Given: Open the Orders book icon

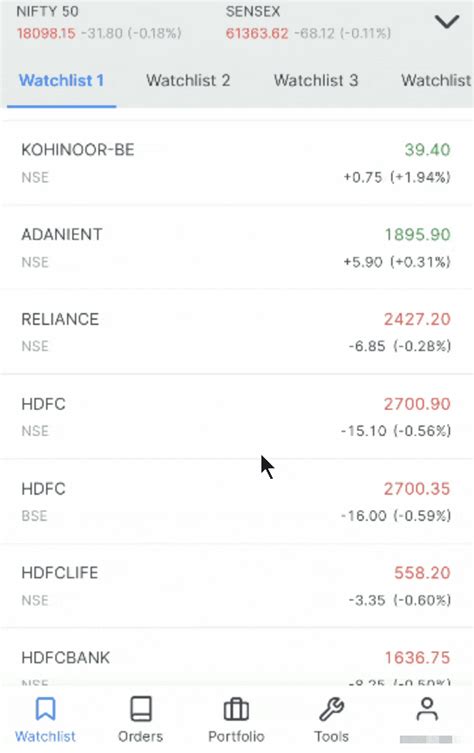Looking at the screenshot, I should (141, 709).
